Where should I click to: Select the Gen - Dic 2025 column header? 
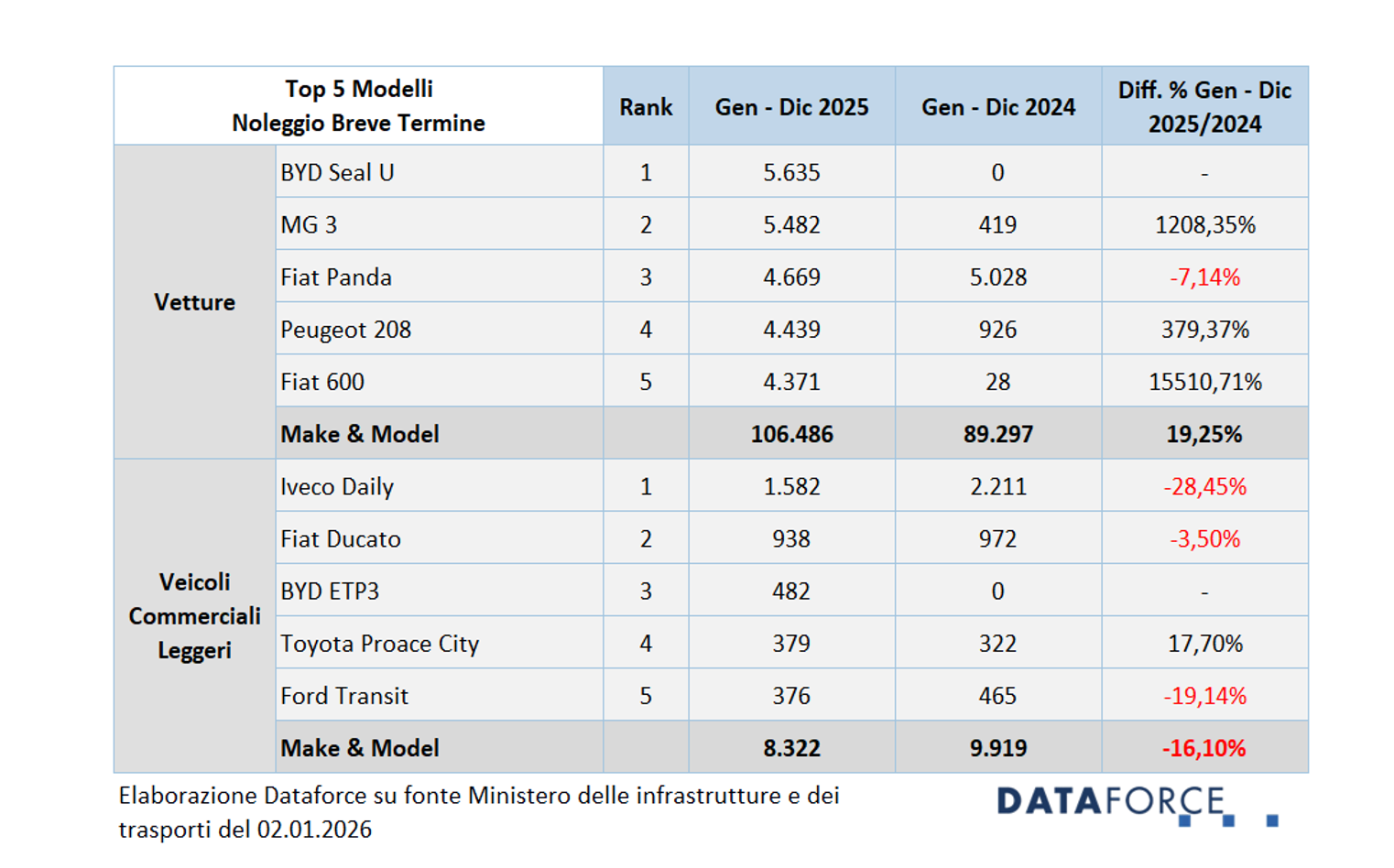point(791,107)
